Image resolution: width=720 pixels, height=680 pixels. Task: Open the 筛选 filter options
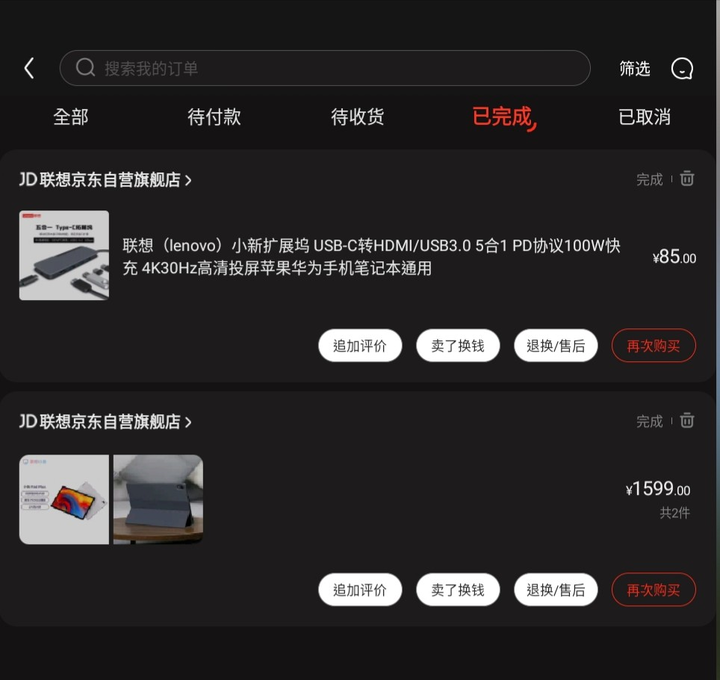635,68
